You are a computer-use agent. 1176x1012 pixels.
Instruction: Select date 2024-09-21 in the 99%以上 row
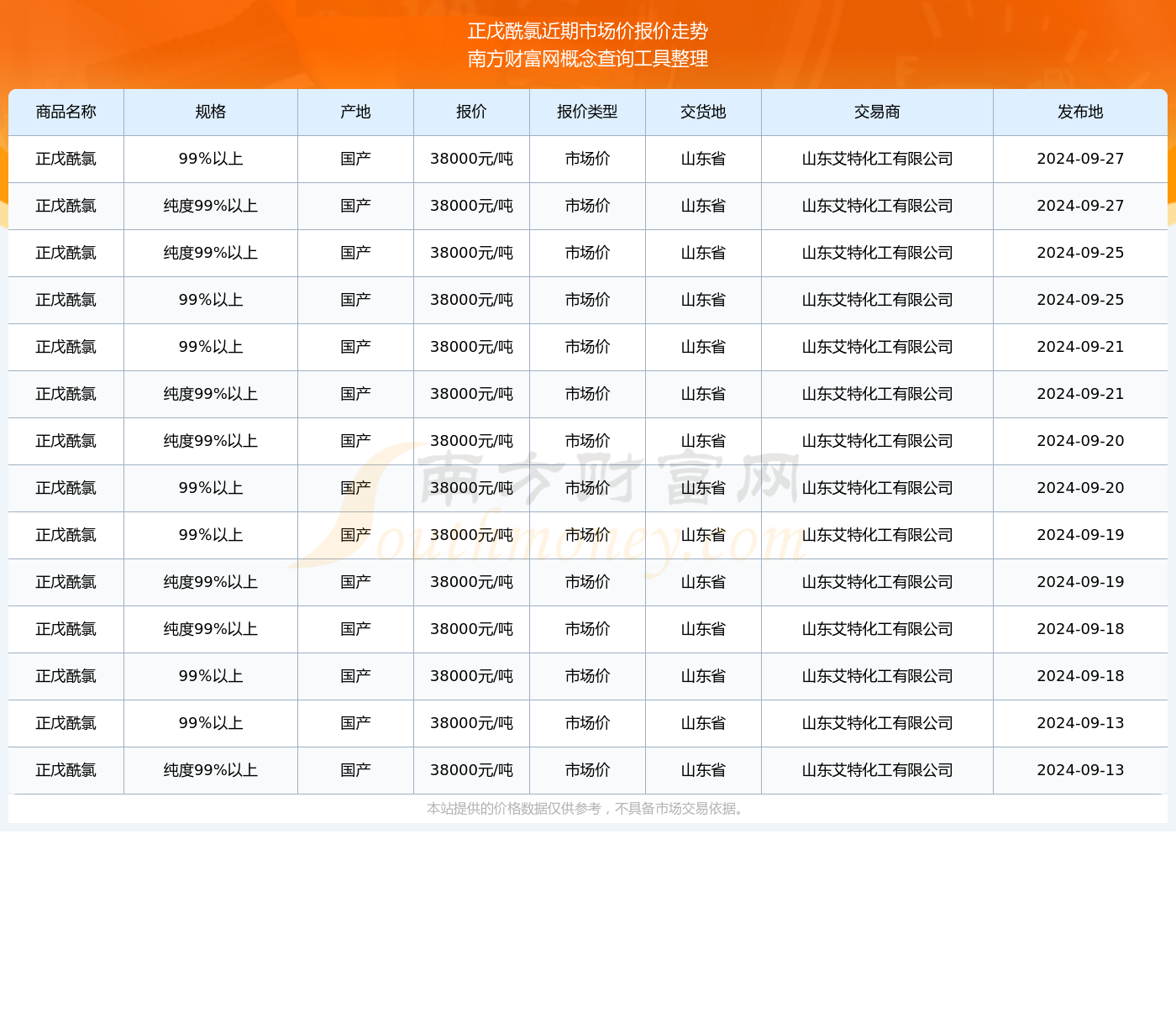tap(1081, 347)
